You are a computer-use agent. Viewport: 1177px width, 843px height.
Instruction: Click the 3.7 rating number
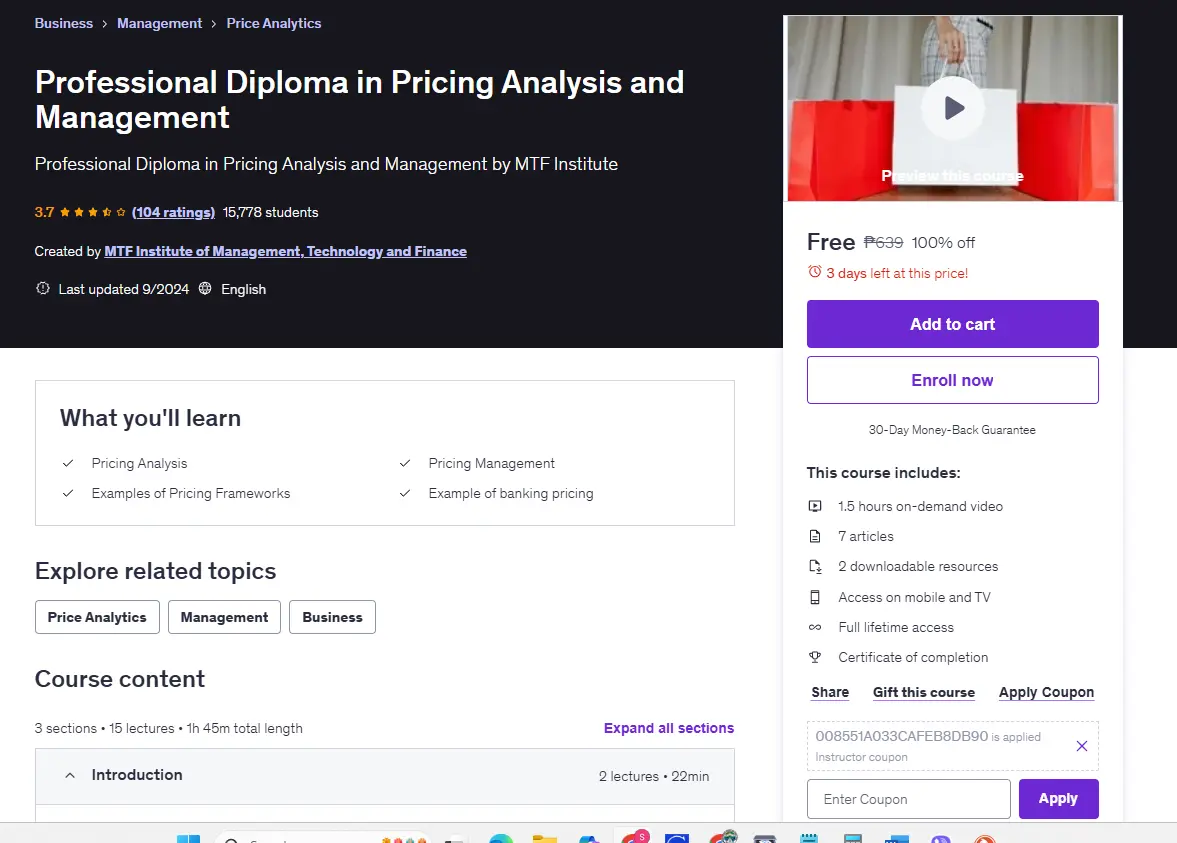coord(44,212)
